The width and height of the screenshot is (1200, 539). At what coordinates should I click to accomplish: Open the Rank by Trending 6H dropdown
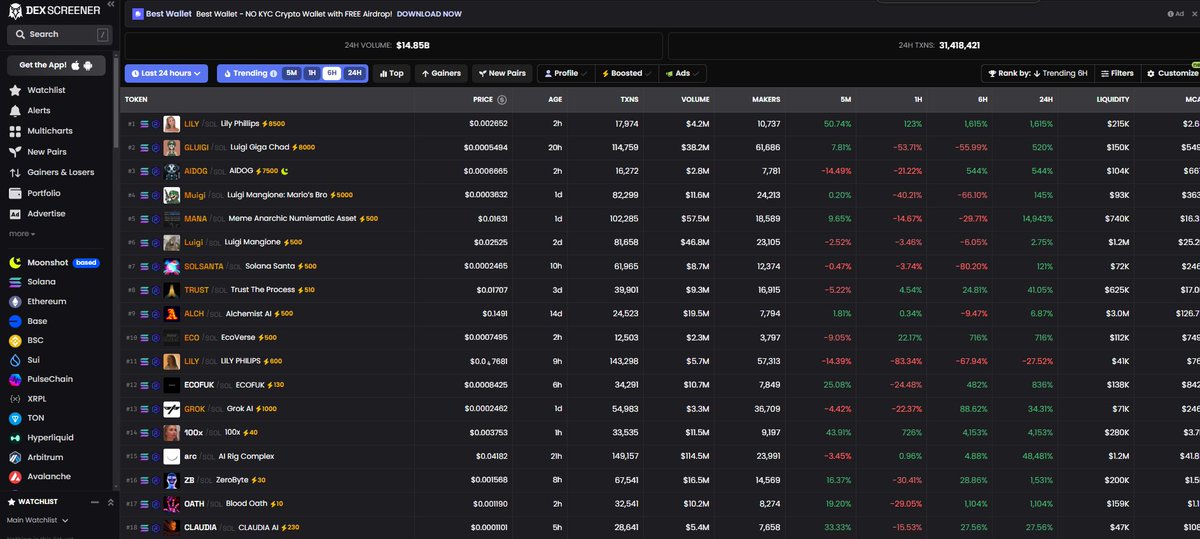pyautogui.click(x=1036, y=73)
